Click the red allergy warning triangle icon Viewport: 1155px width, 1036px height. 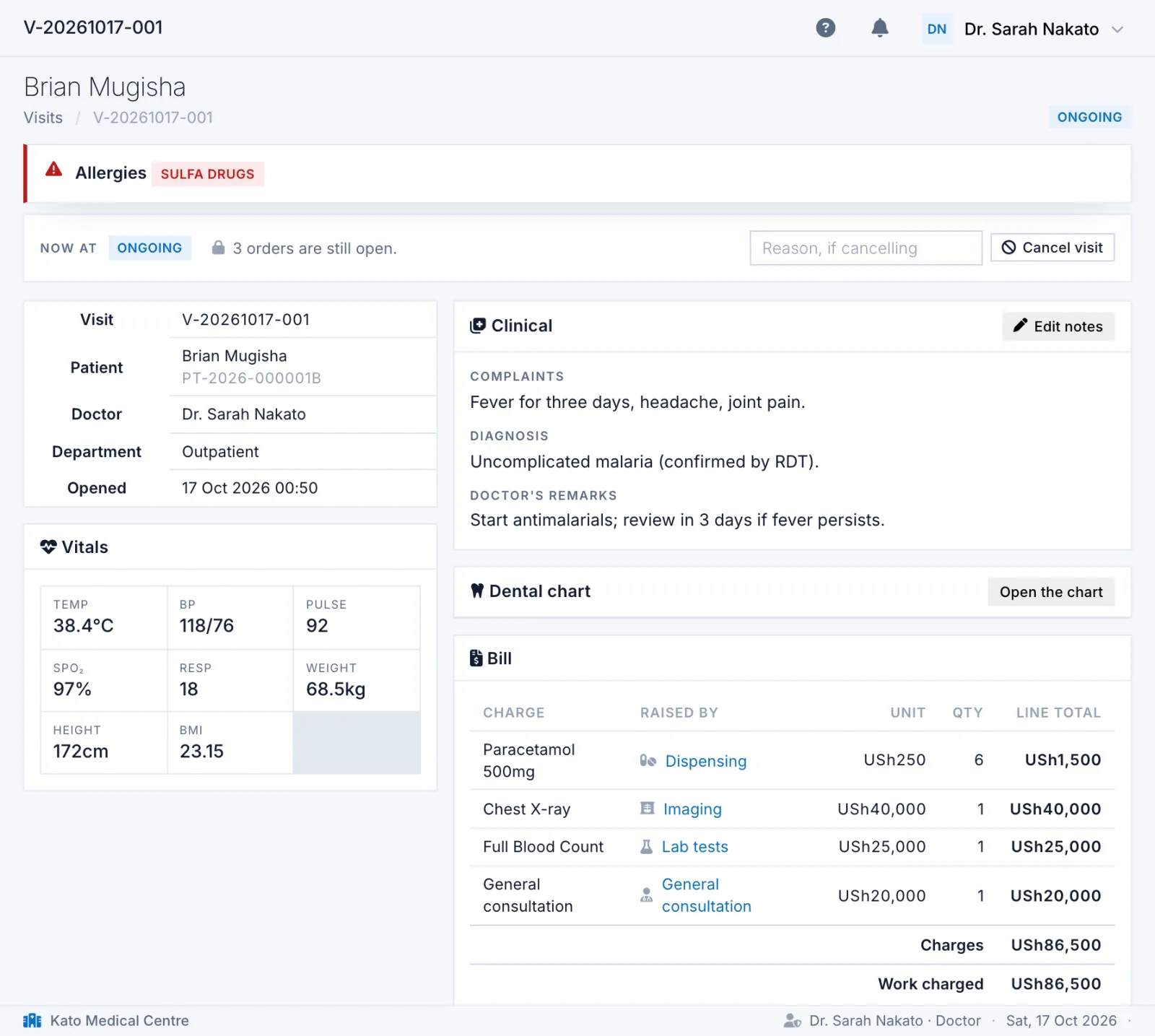click(54, 170)
